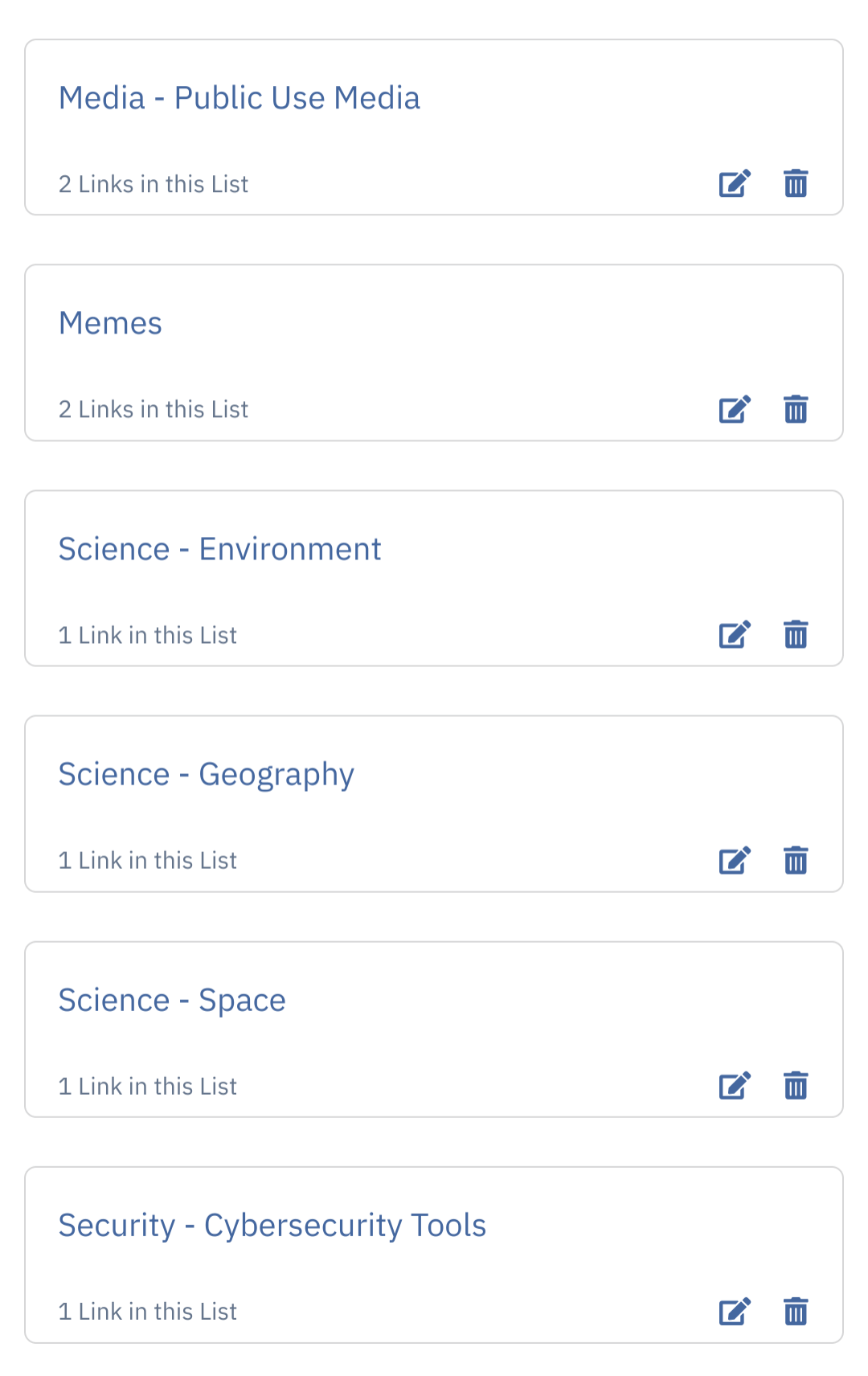This screenshot has height=1376, width=868.
Task: Edit the Media - Public Use Media list
Action: [734, 184]
